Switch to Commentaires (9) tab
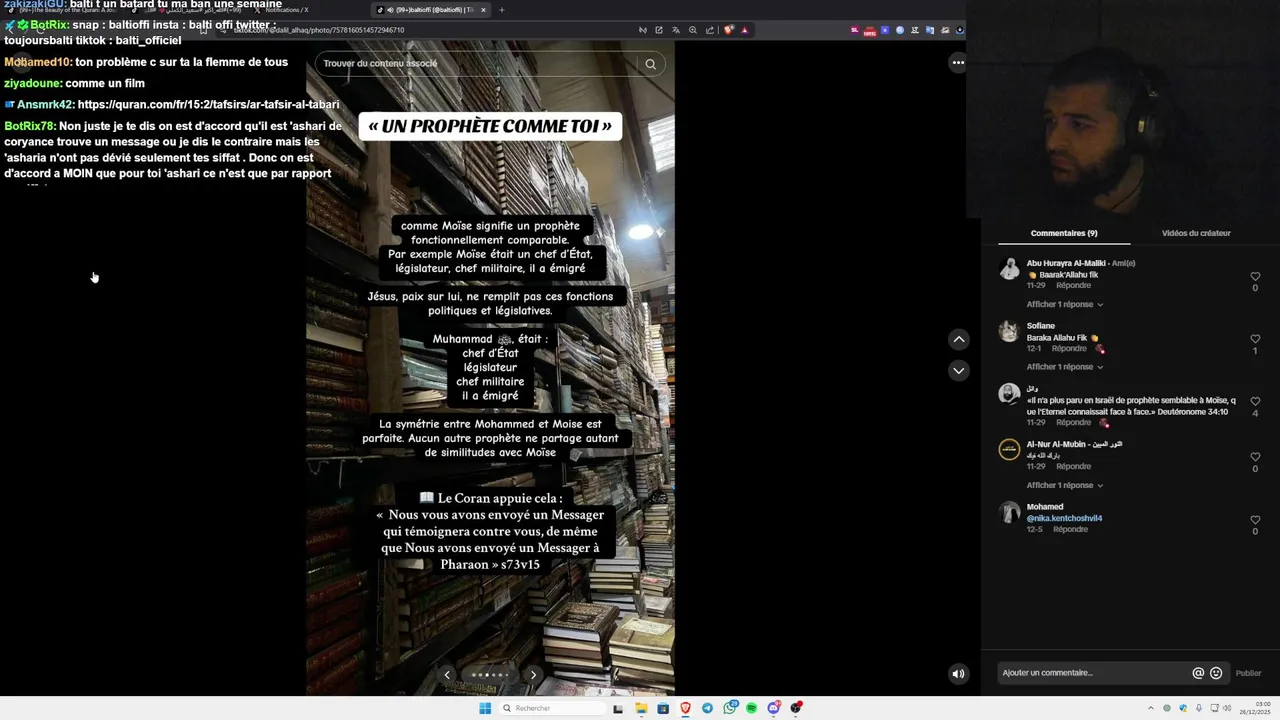 (x=1064, y=233)
